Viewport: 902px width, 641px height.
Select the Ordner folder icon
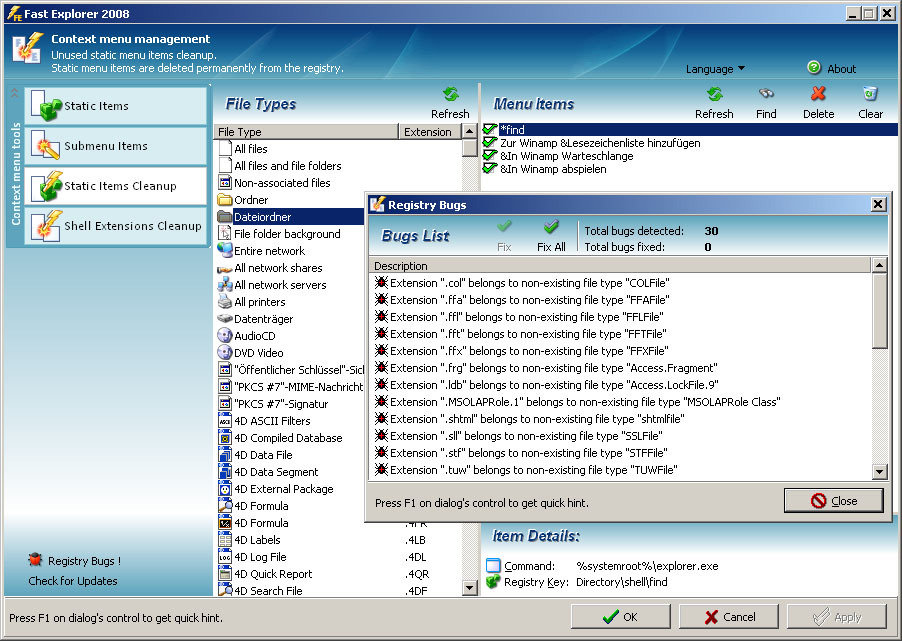click(225, 200)
